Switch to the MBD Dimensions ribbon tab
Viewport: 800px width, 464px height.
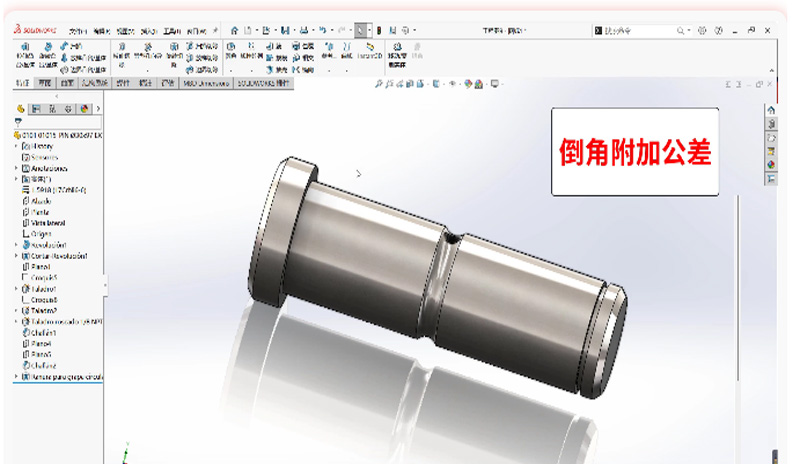click(206, 83)
